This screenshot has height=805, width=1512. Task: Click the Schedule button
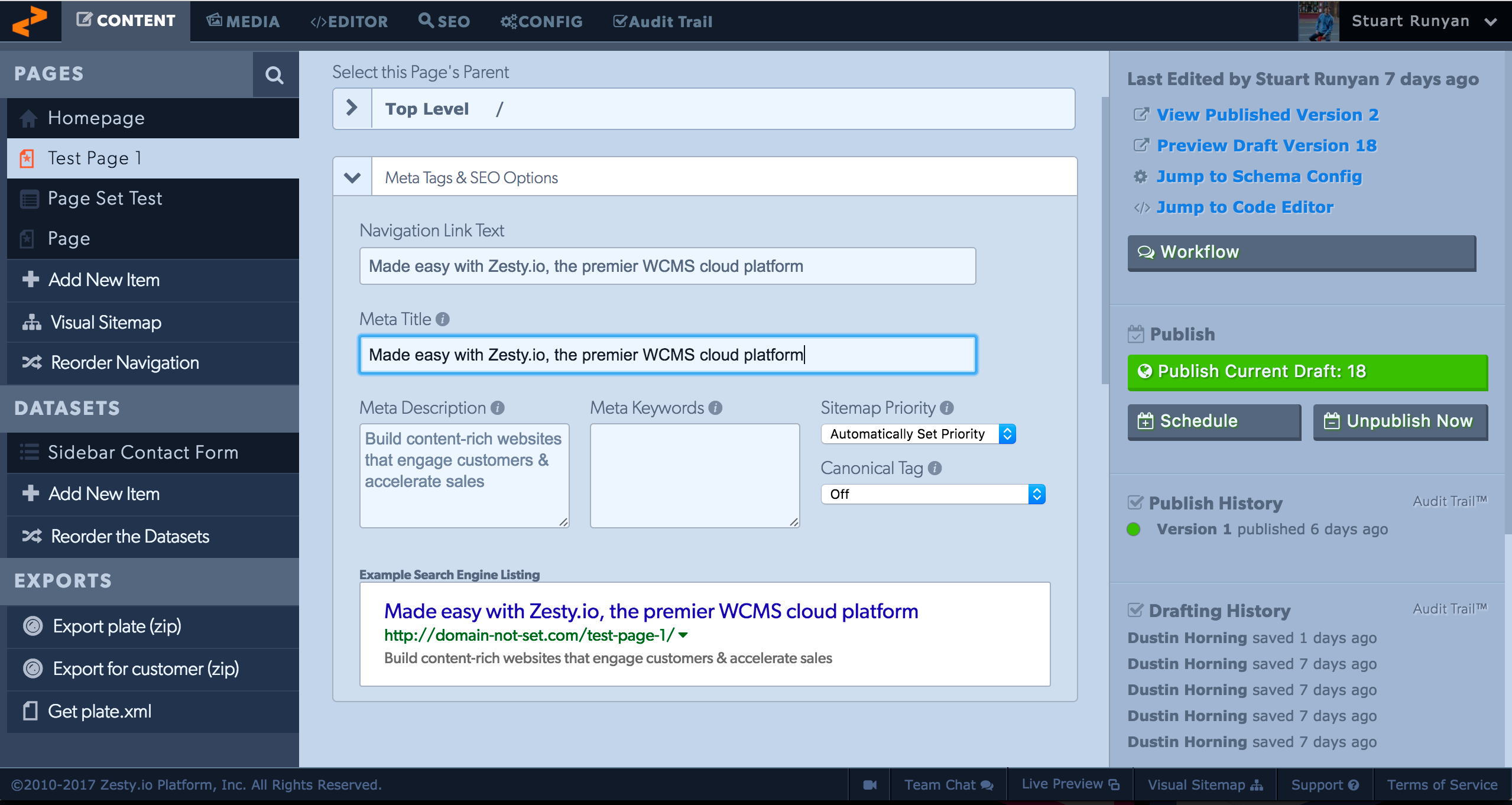click(1214, 421)
